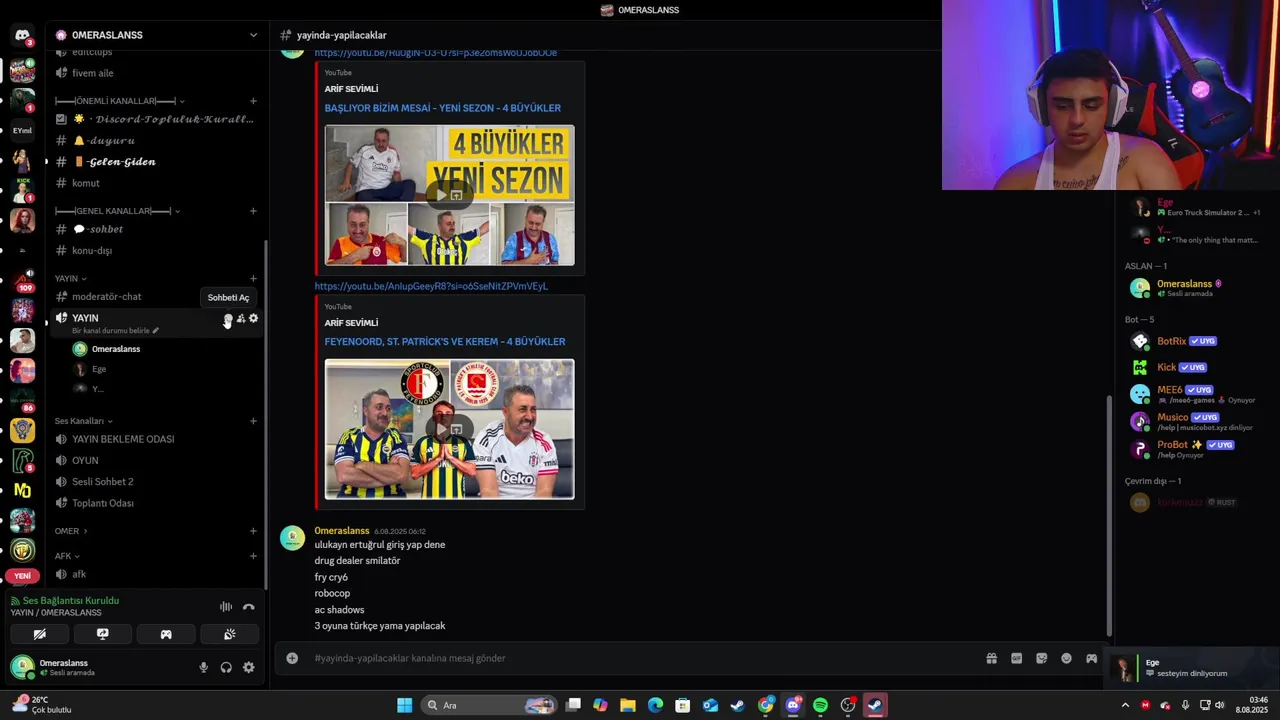Open the fivem aile voice channel
This screenshot has height=720, width=1280.
157,73
